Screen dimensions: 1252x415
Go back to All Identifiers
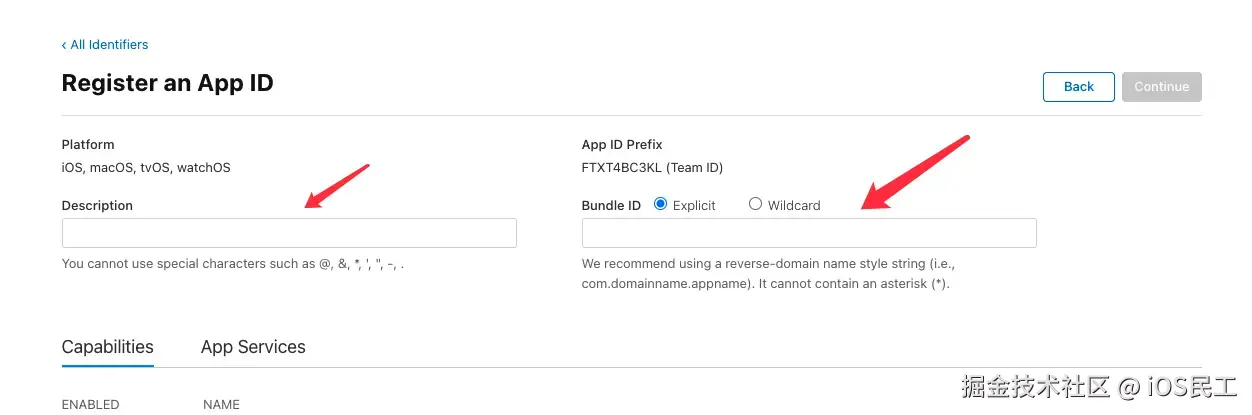coord(105,45)
